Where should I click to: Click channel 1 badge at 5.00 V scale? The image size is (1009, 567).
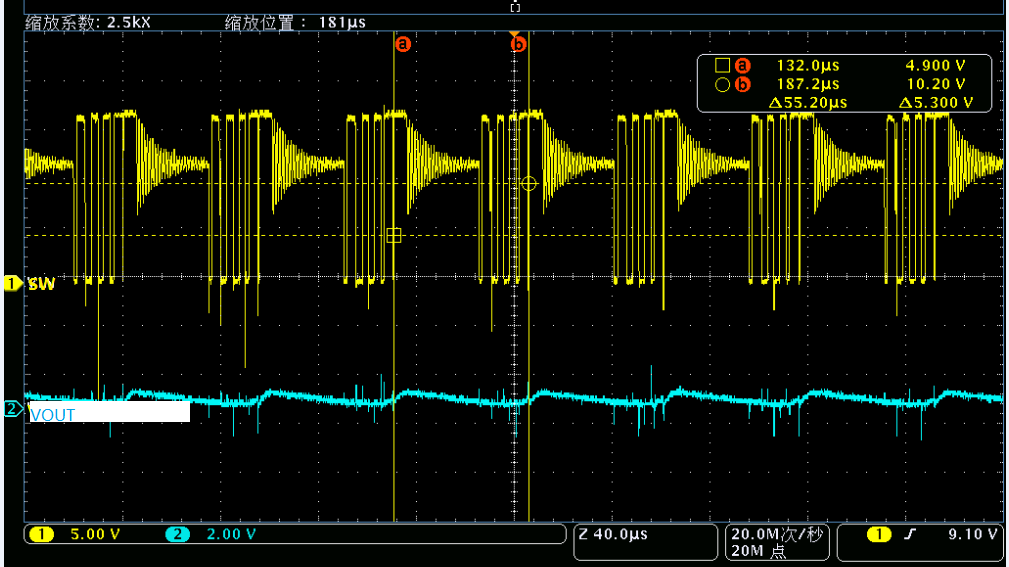click(42, 534)
